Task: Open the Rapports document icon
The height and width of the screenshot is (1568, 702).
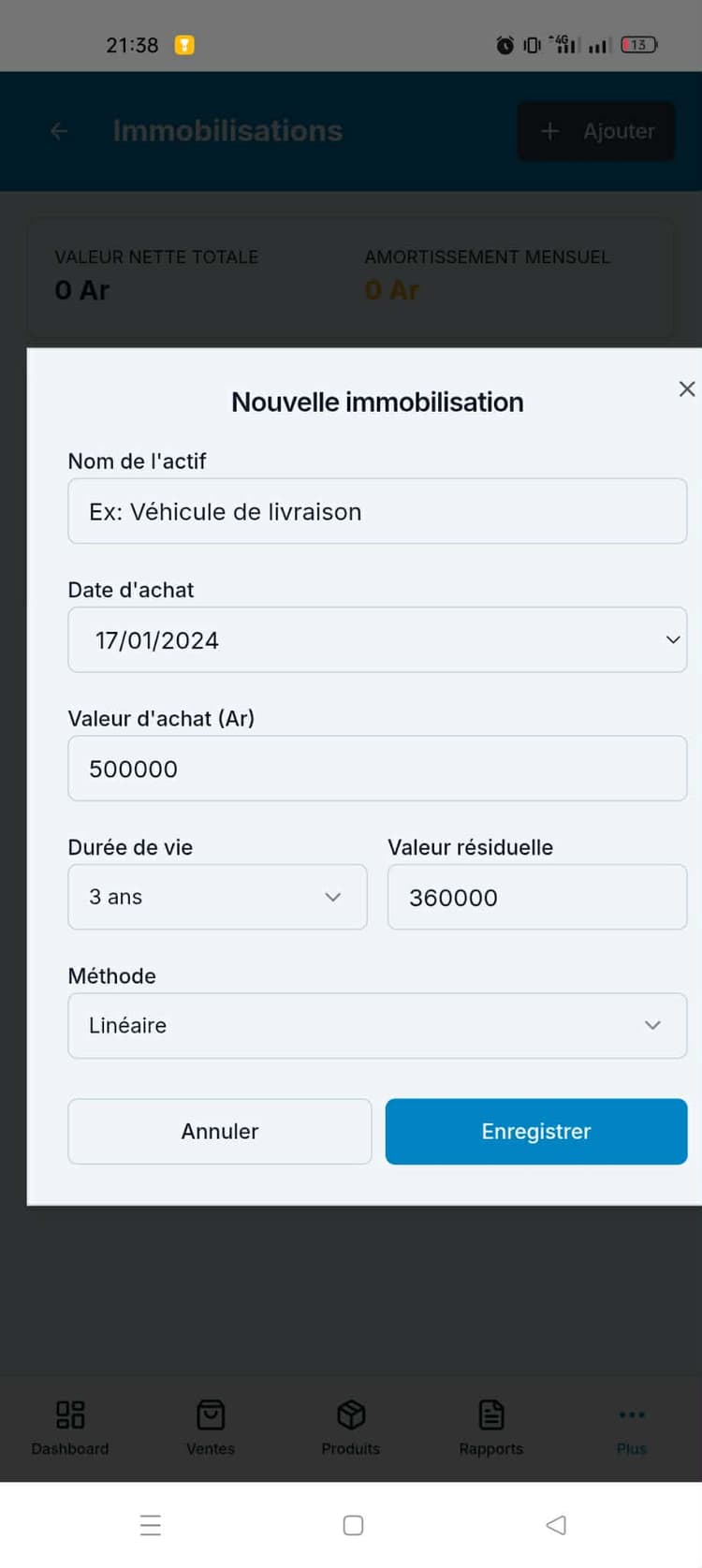Action: tap(491, 1414)
